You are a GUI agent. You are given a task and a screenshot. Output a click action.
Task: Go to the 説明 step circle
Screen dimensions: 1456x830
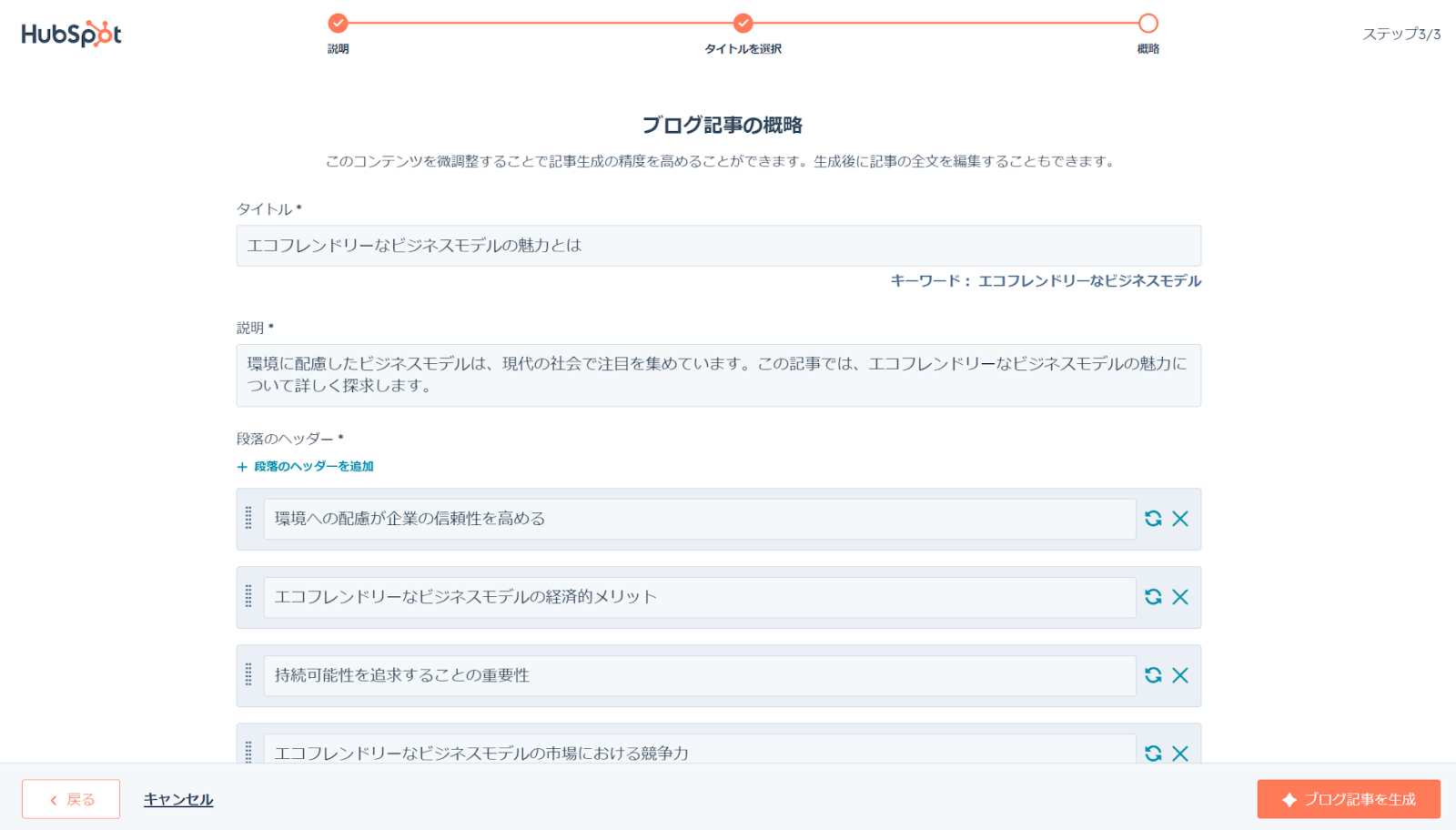point(339,23)
